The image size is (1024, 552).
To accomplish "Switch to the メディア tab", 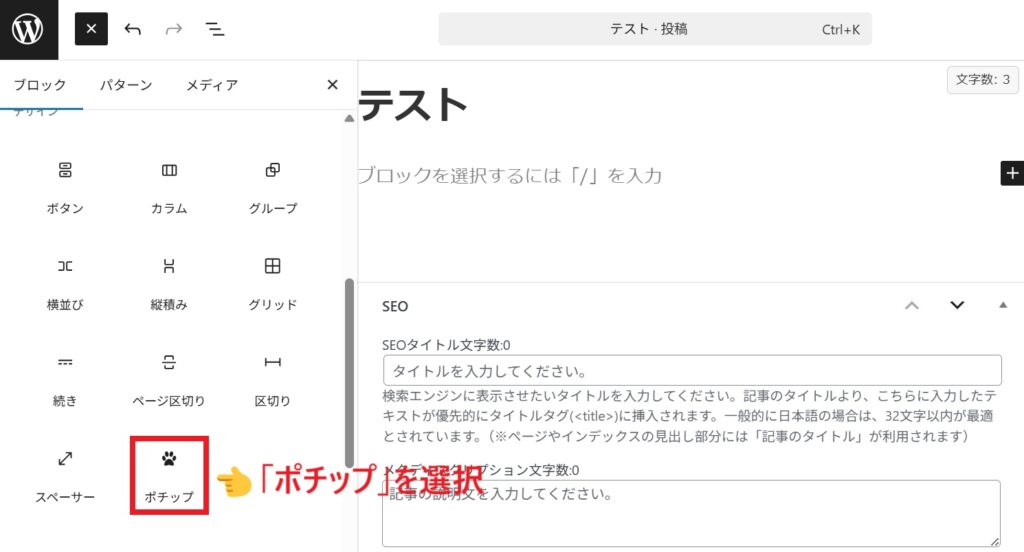I will (212, 85).
